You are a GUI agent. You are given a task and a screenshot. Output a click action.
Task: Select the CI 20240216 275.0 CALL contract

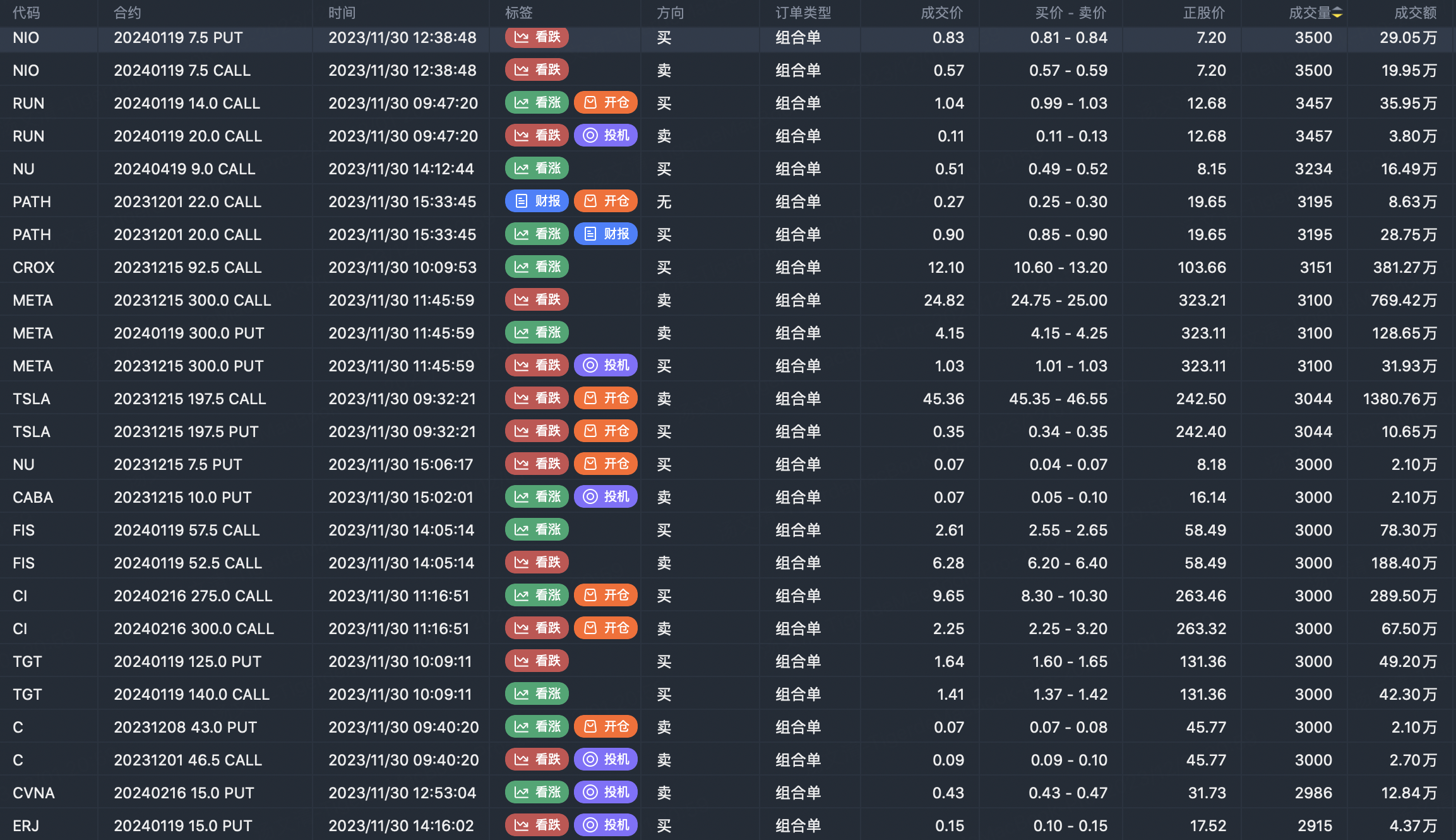(x=193, y=596)
